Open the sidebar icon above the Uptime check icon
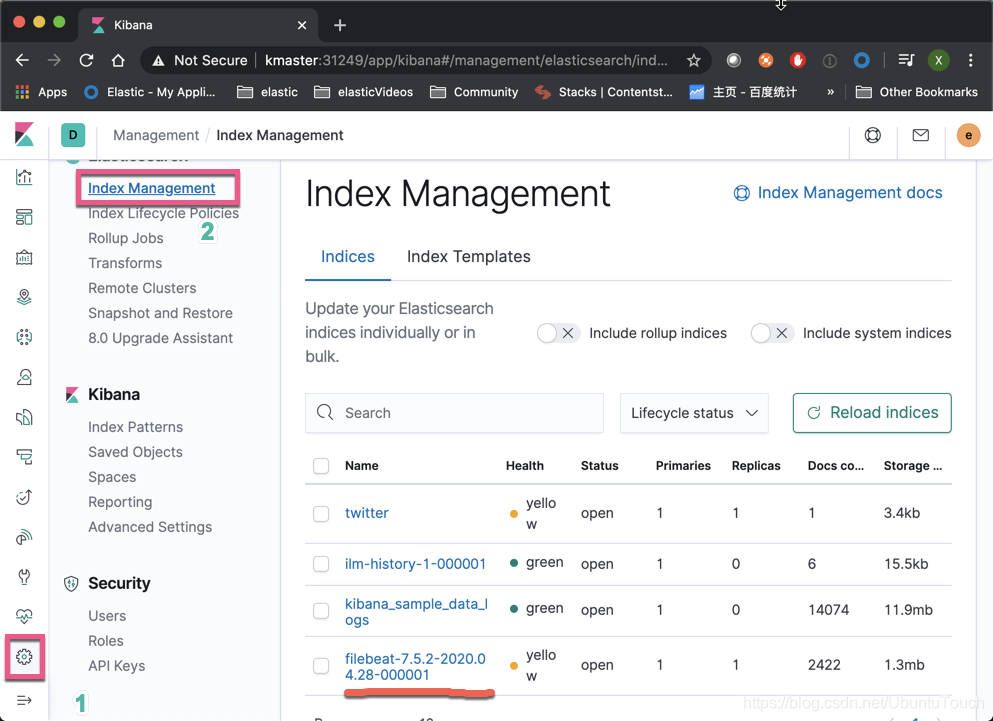993x721 pixels. click(x=24, y=457)
